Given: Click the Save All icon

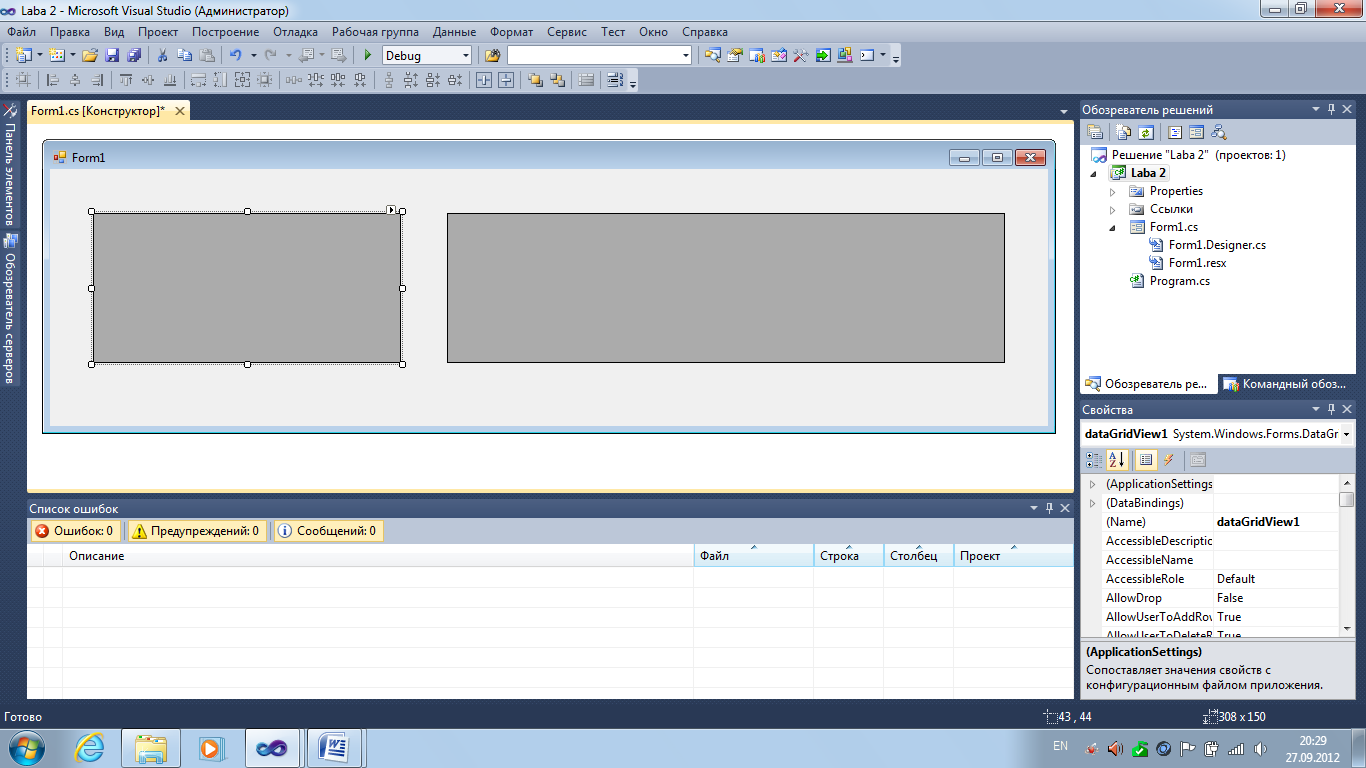Looking at the screenshot, I should pos(134,56).
